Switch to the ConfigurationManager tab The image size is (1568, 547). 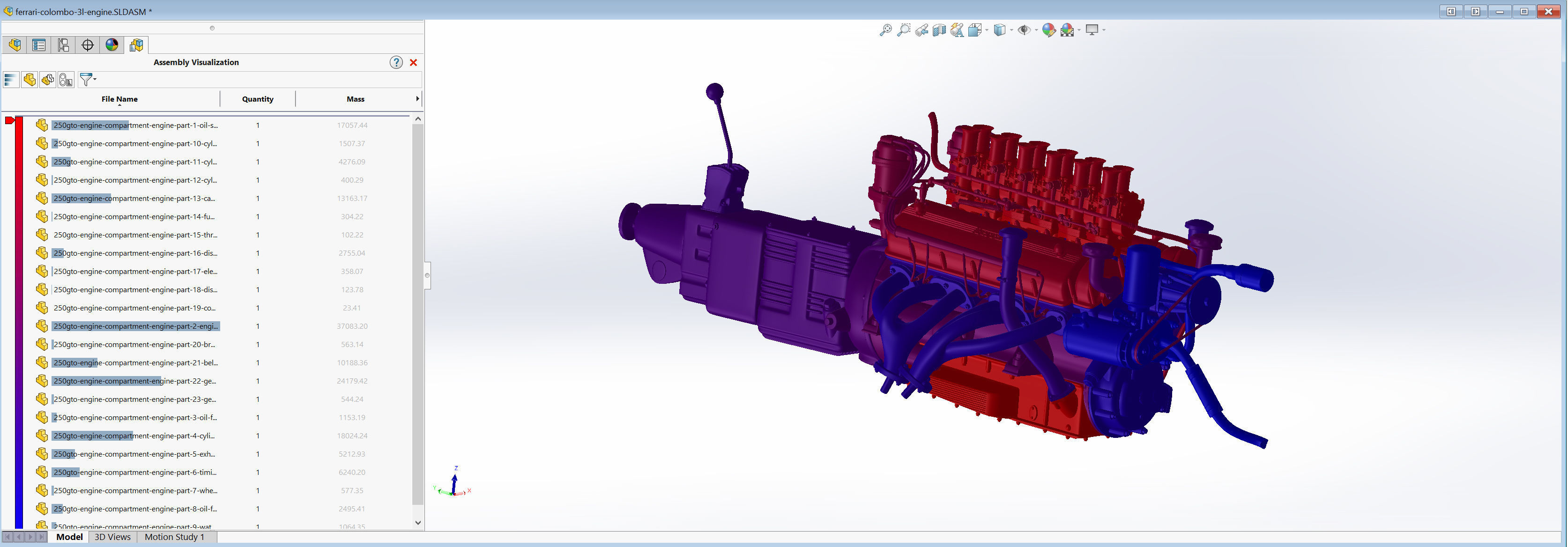click(63, 45)
